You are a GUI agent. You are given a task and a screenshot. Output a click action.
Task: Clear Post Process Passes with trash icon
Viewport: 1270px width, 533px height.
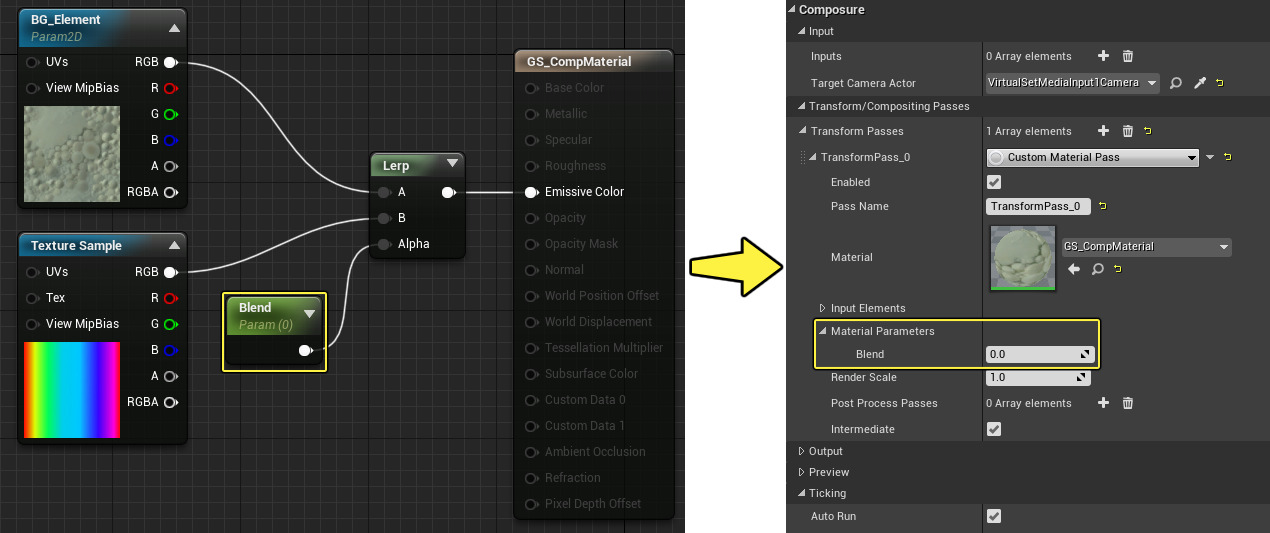1128,403
